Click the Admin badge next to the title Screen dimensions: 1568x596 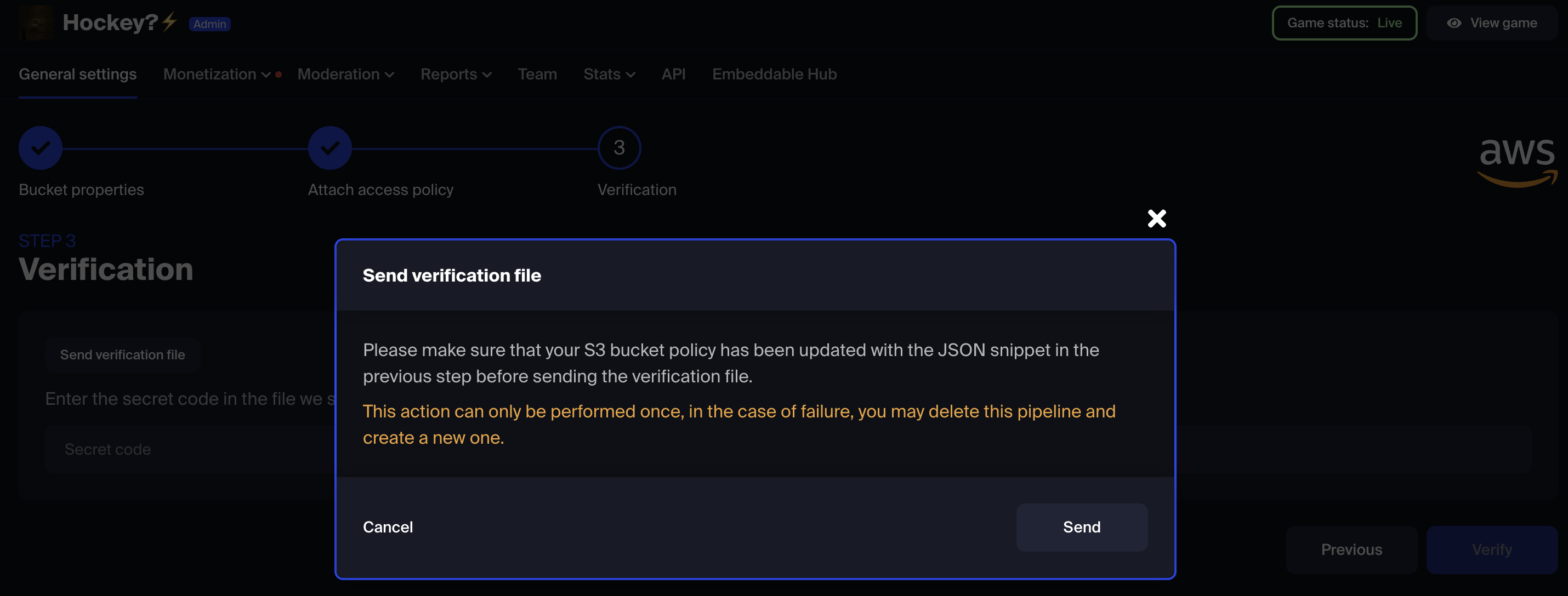(209, 24)
